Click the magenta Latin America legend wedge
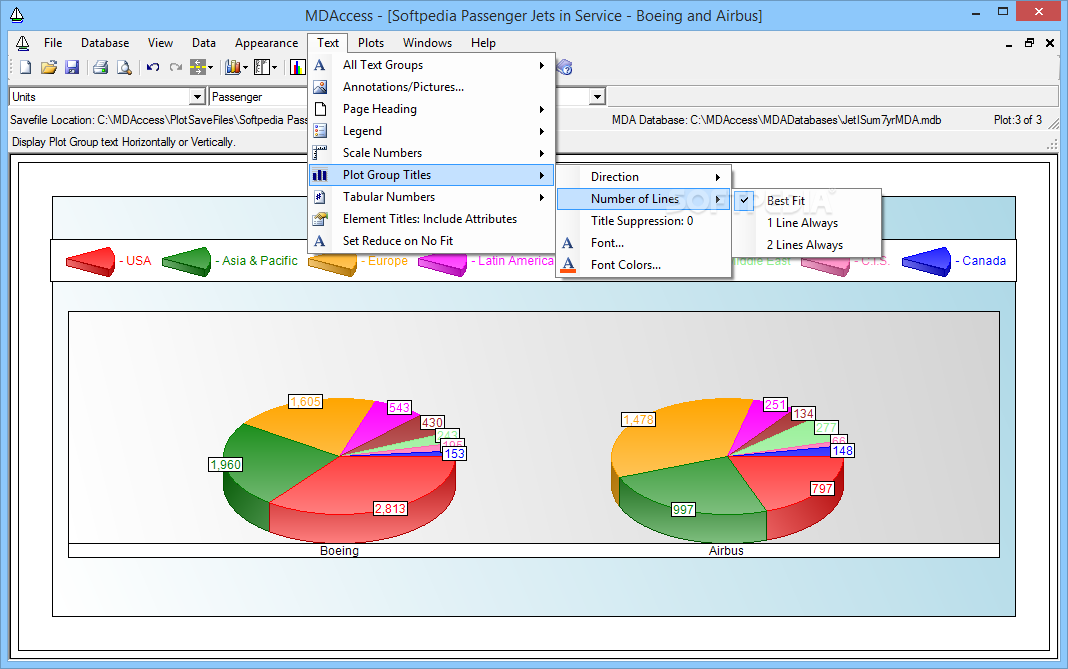The height and width of the screenshot is (669, 1068). (x=443, y=264)
